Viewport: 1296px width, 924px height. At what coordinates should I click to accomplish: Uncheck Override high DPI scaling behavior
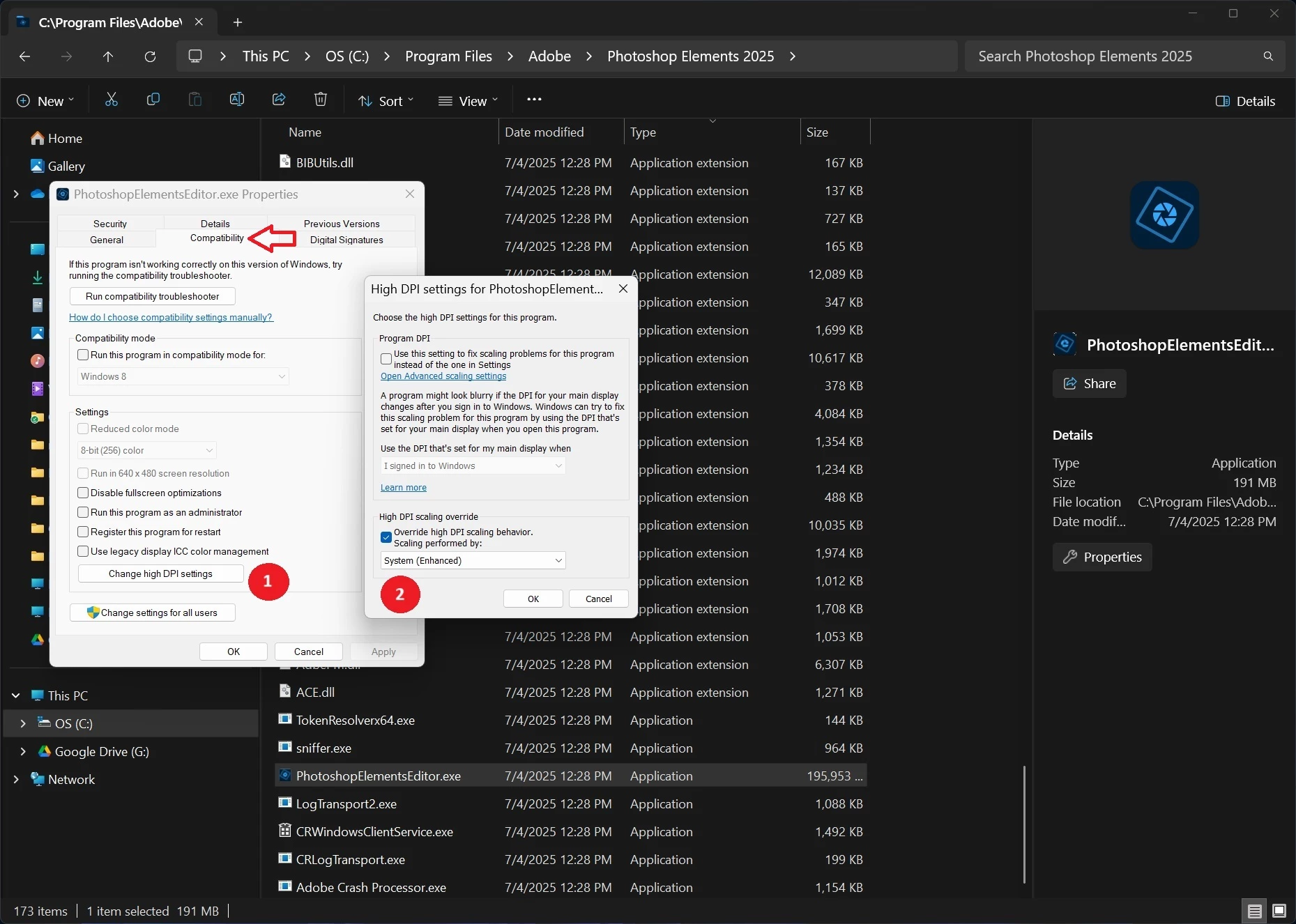(x=386, y=537)
